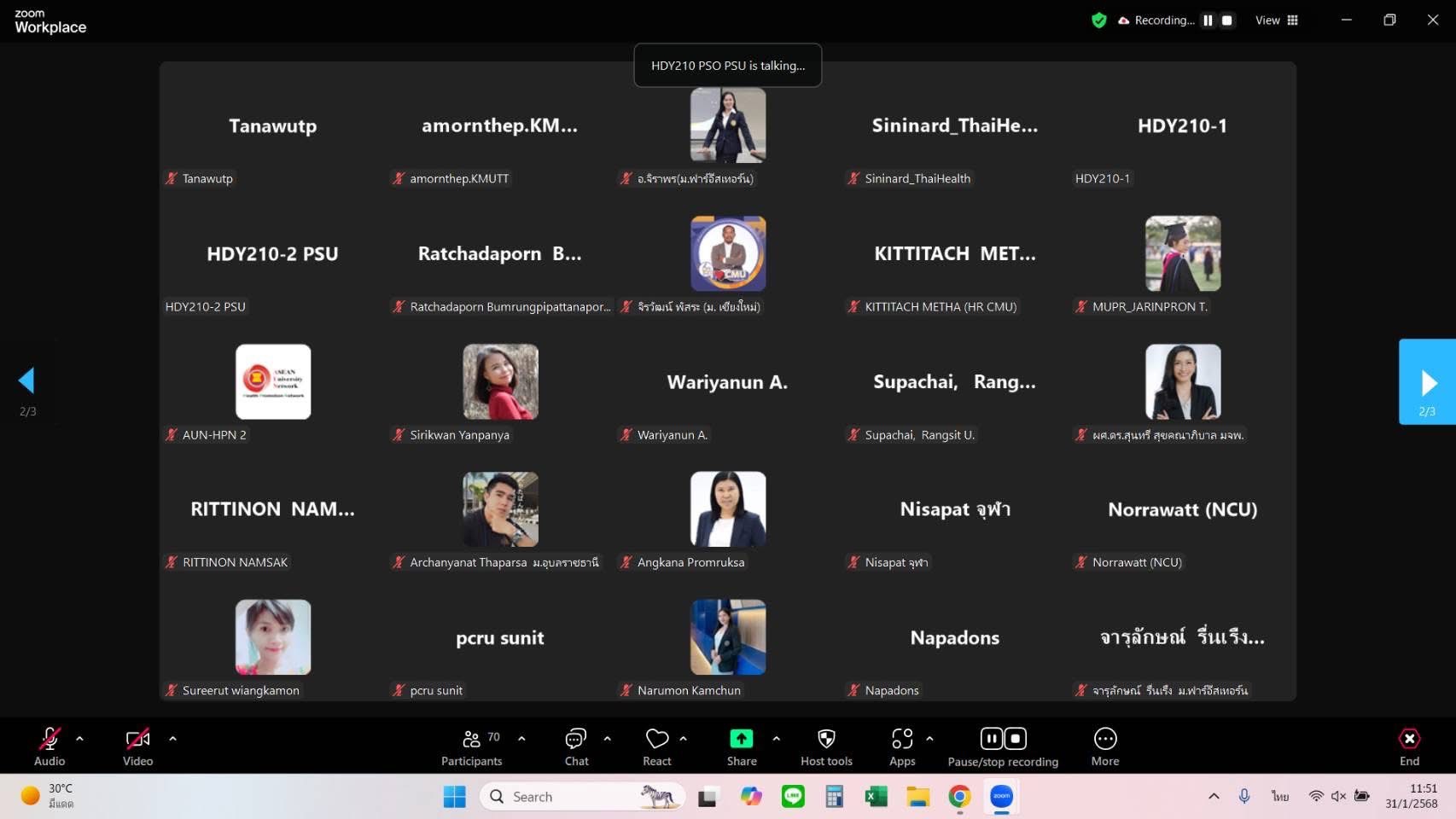Viewport: 1456px width, 819px height.
Task: Expand the Video options arrow
Action: click(173, 739)
